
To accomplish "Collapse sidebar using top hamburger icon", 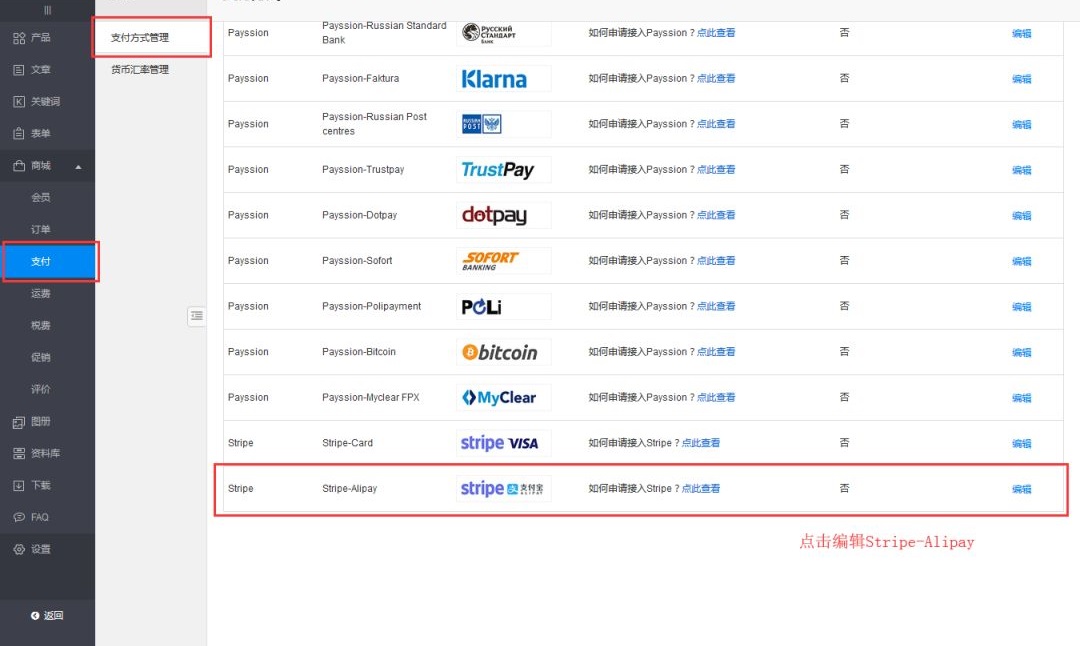I will click(x=47, y=10).
